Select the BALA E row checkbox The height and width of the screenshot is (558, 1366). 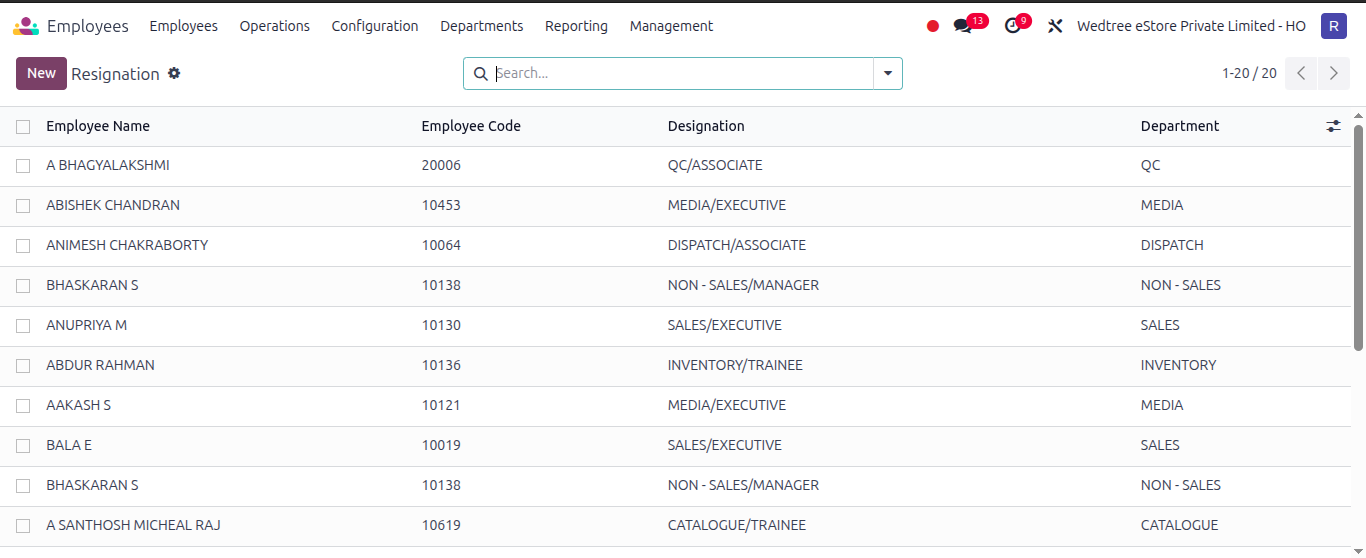(23, 446)
